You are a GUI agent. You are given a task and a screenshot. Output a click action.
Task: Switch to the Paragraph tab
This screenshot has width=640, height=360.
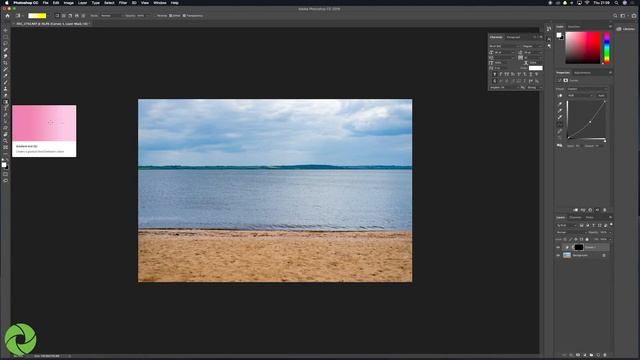point(513,37)
